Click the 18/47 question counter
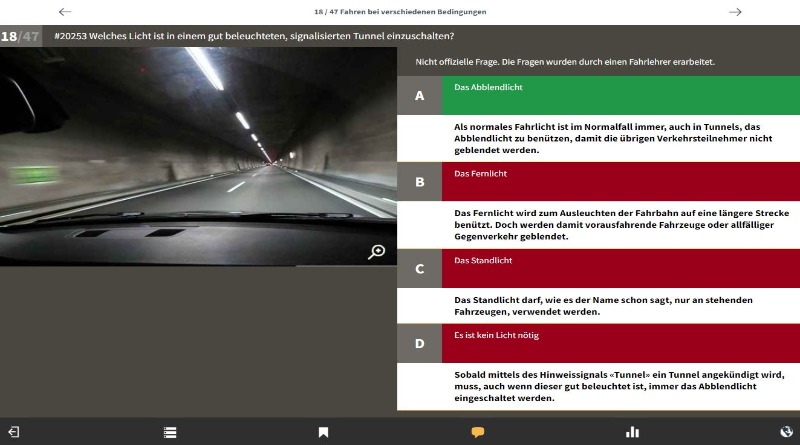 [22, 36]
